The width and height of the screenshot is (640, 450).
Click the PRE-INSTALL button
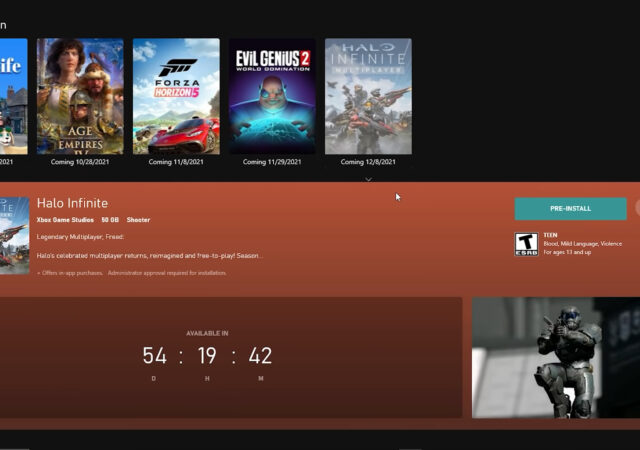click(570, 208)
